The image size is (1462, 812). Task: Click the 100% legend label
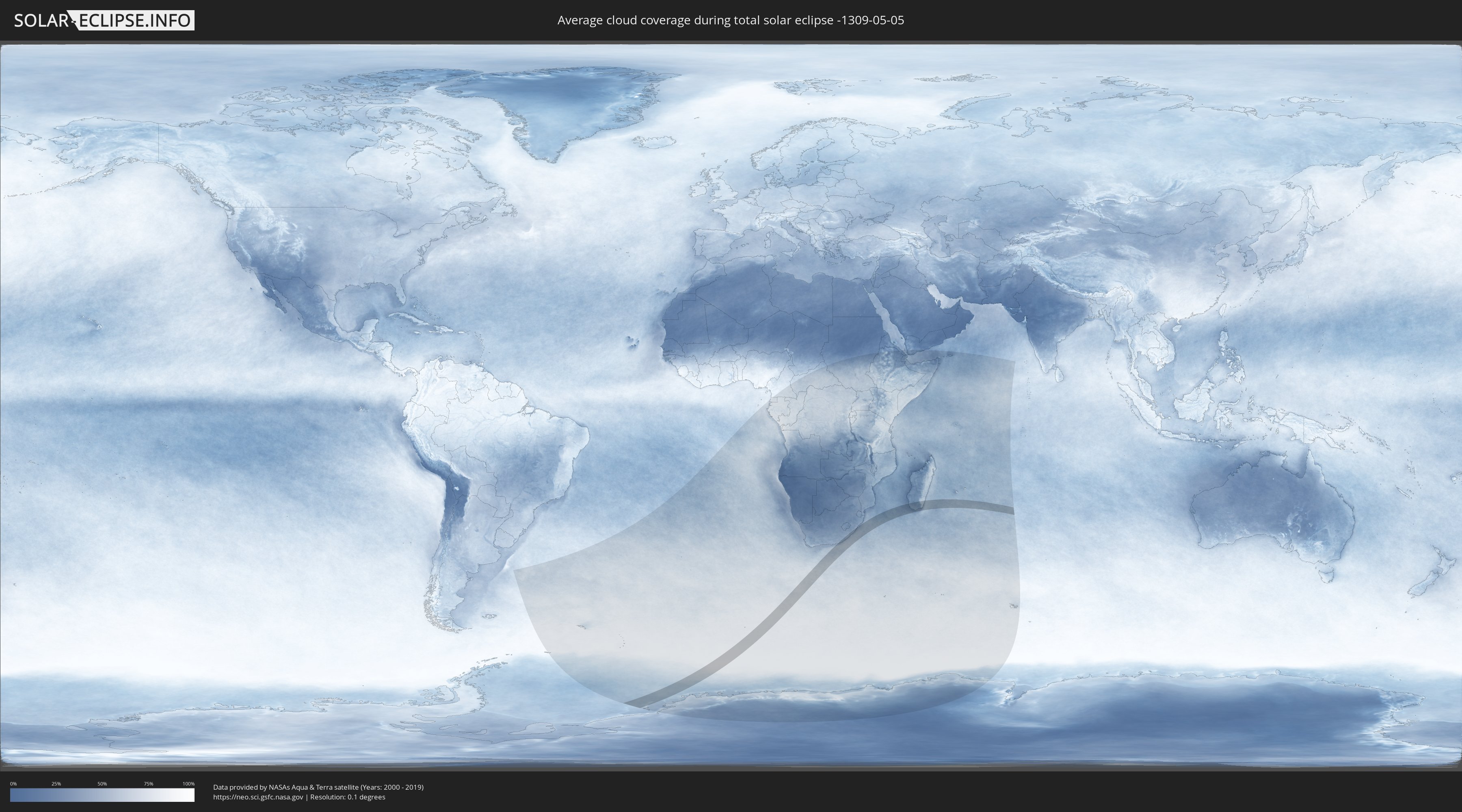coord(188,784)
